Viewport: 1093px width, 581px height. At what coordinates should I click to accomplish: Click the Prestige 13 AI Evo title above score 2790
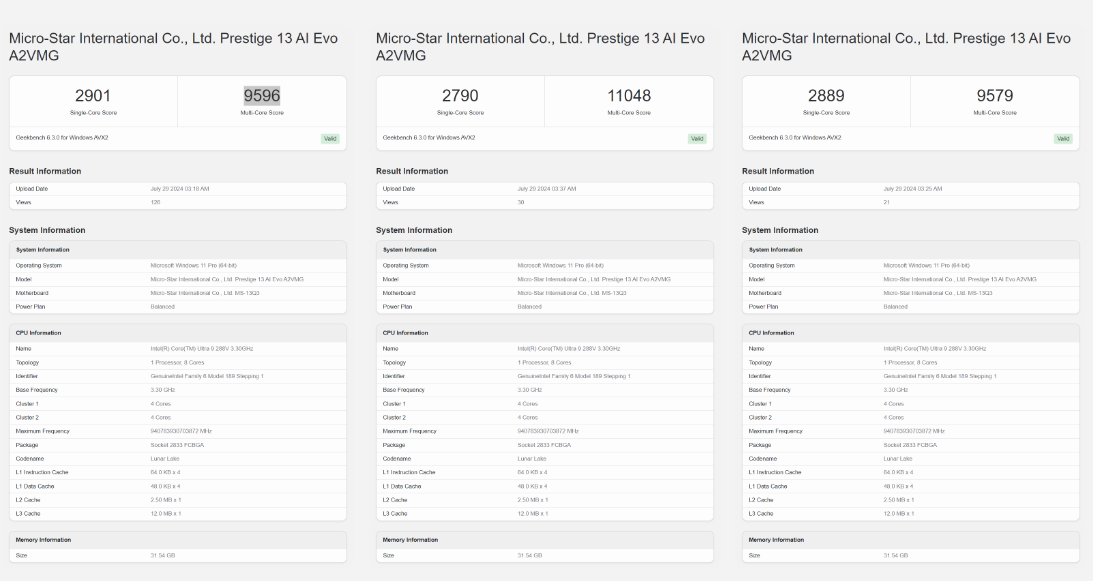pos(540,47)
